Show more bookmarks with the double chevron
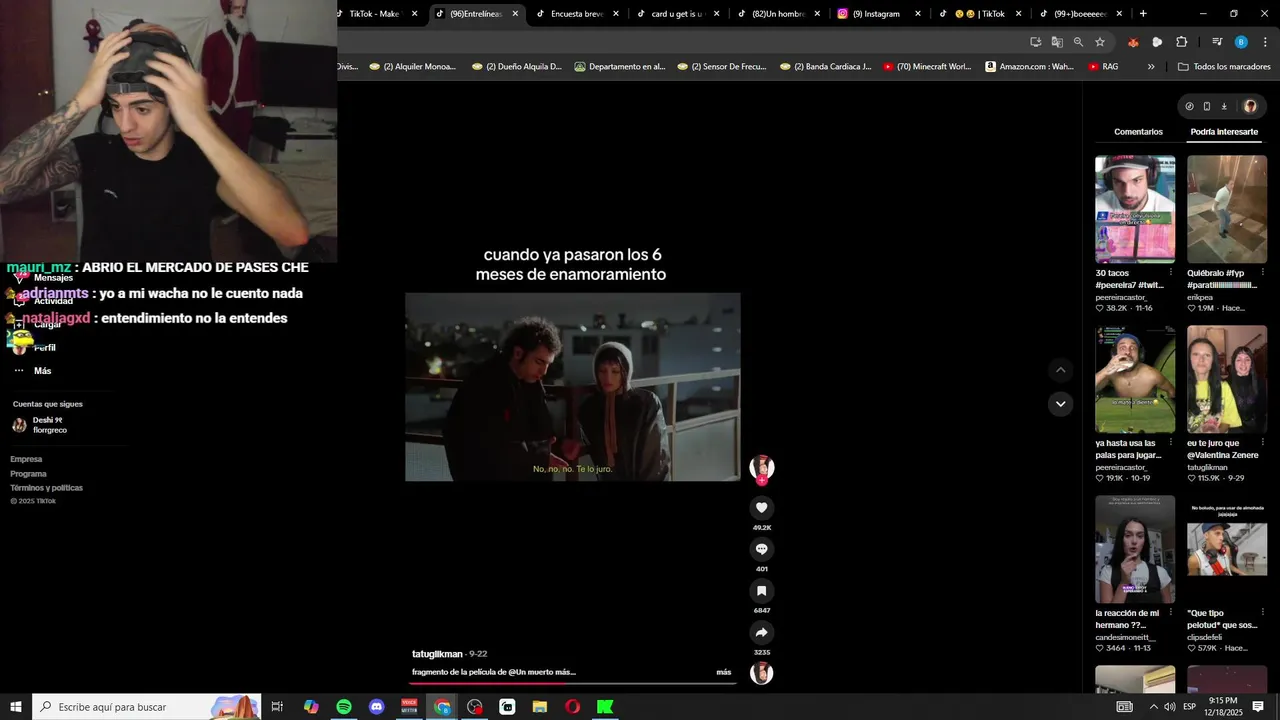 [1151, 67]
